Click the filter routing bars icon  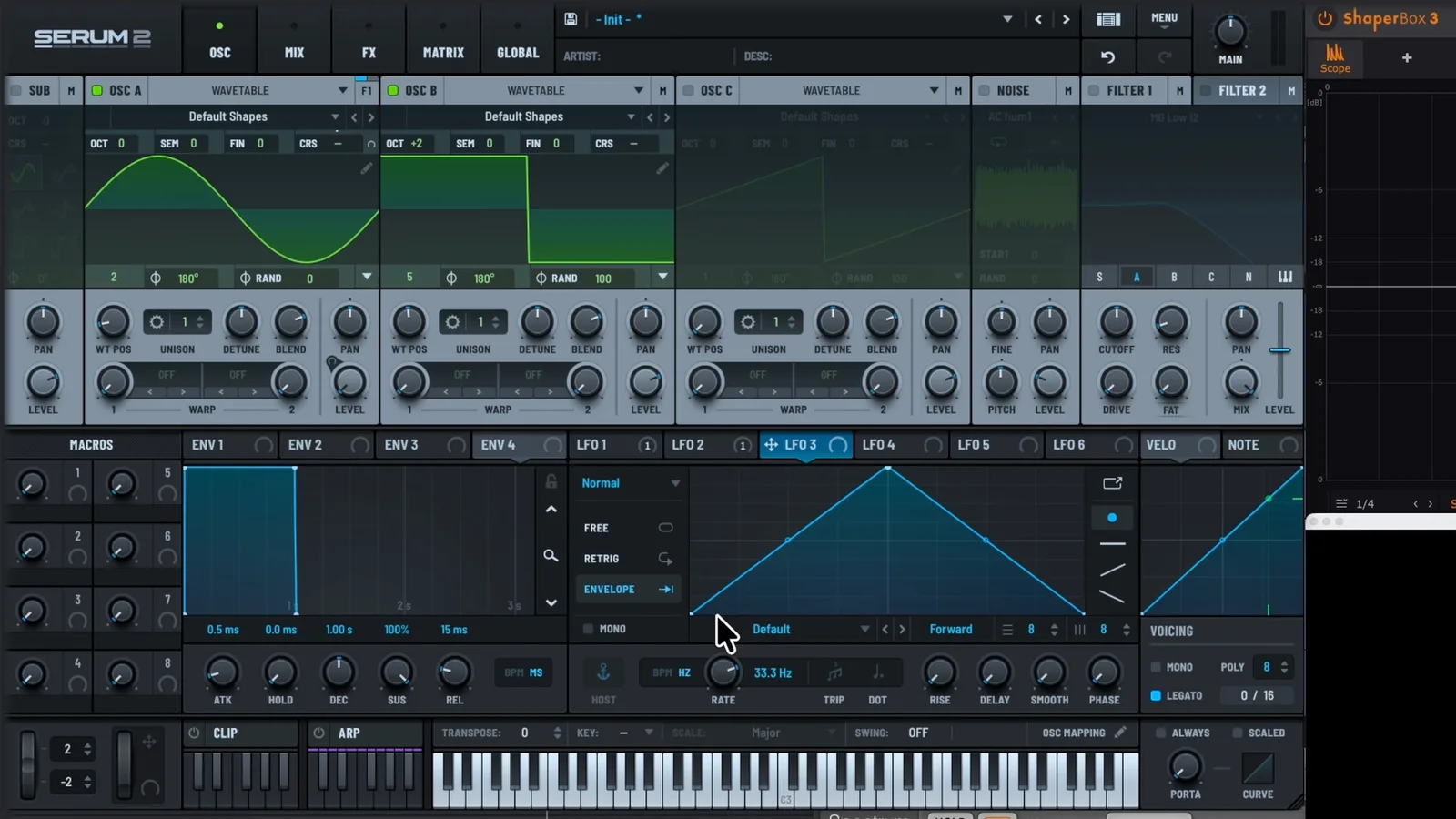pyautogui.click(x=1285, y=277)
